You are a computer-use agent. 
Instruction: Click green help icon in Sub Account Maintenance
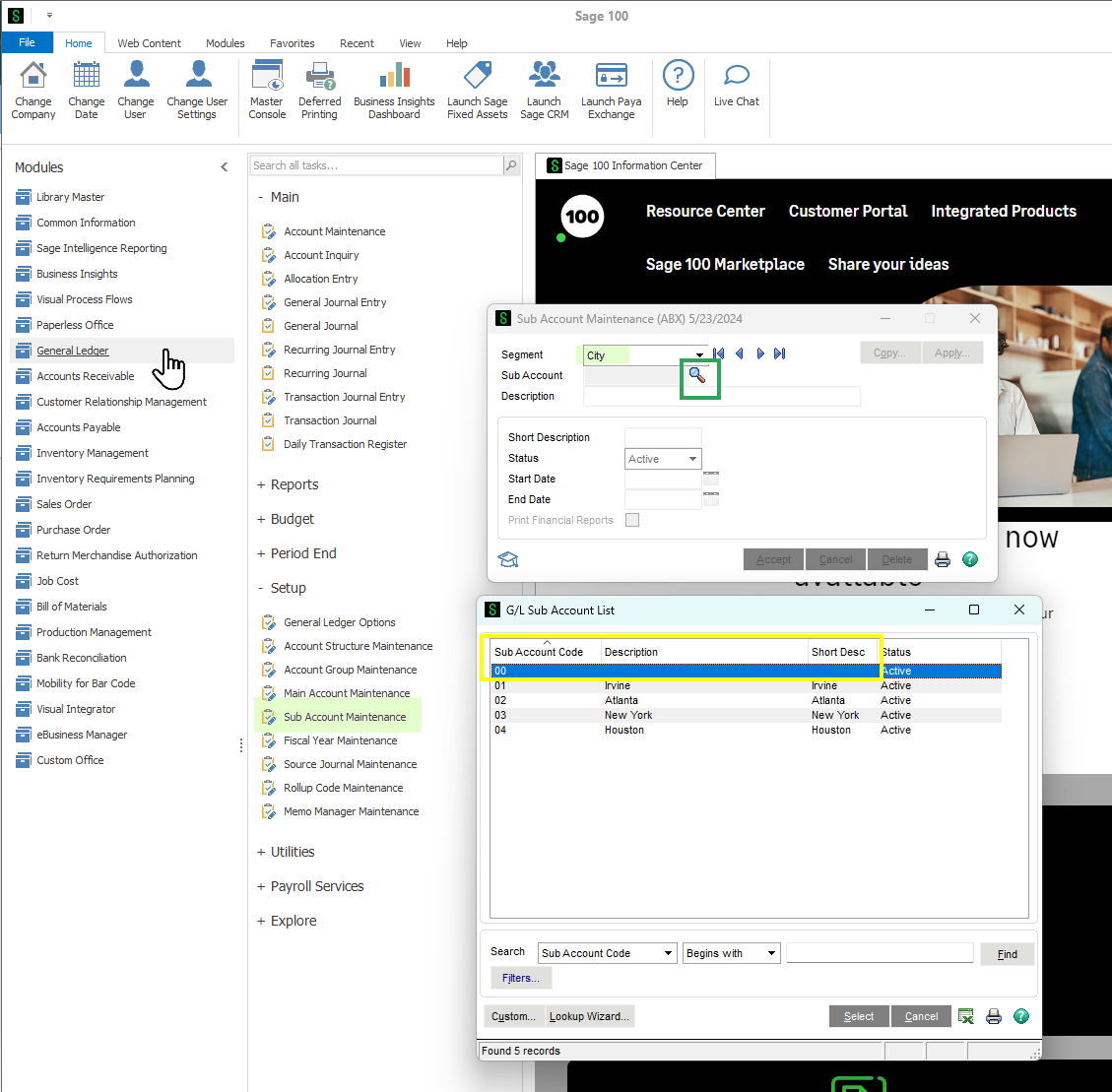click(x=969, y=559)
